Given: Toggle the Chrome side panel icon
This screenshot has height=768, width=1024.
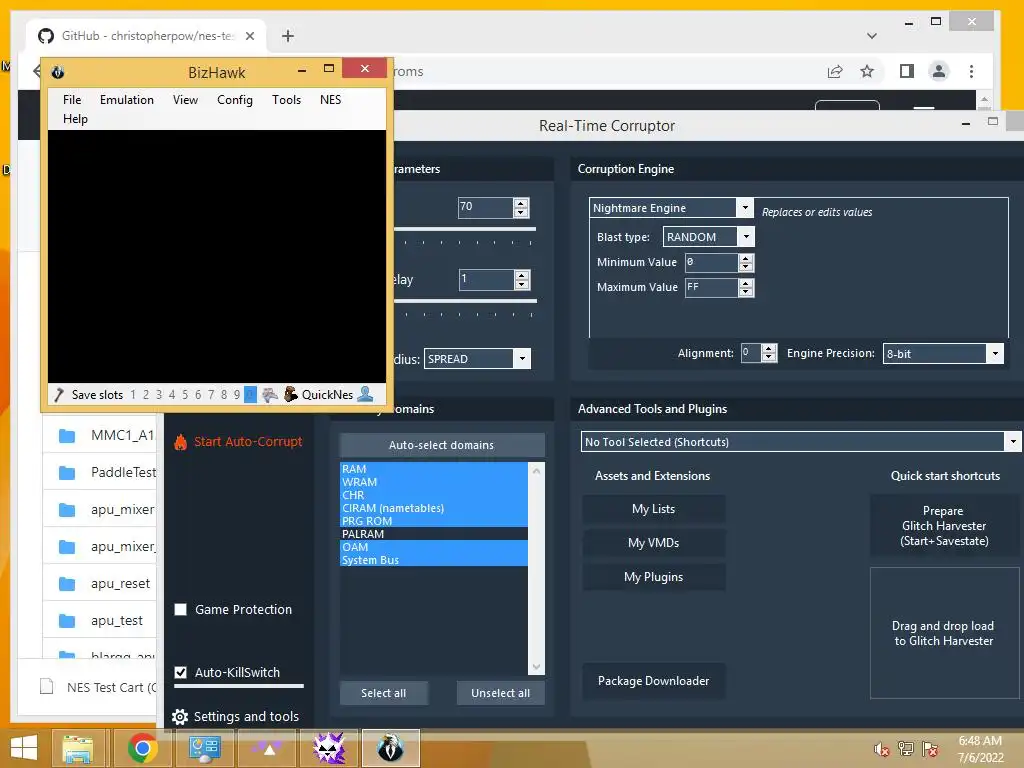Looking at the screenshot, I should coord(906,71).
